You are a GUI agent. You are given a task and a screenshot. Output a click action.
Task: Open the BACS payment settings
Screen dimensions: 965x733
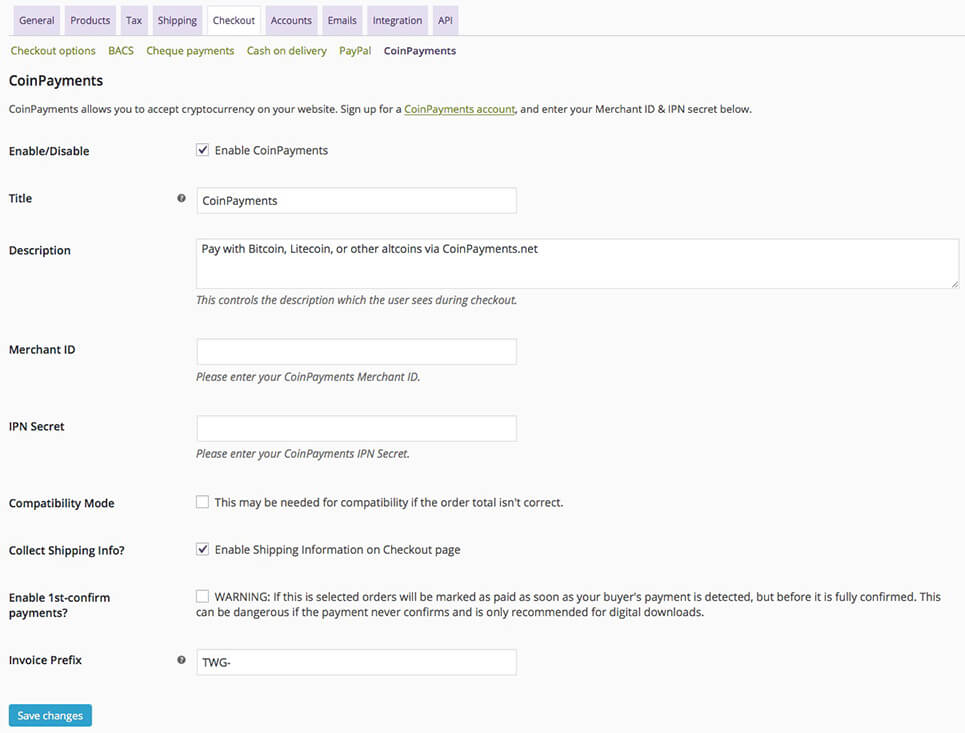[x=121, y=51]
